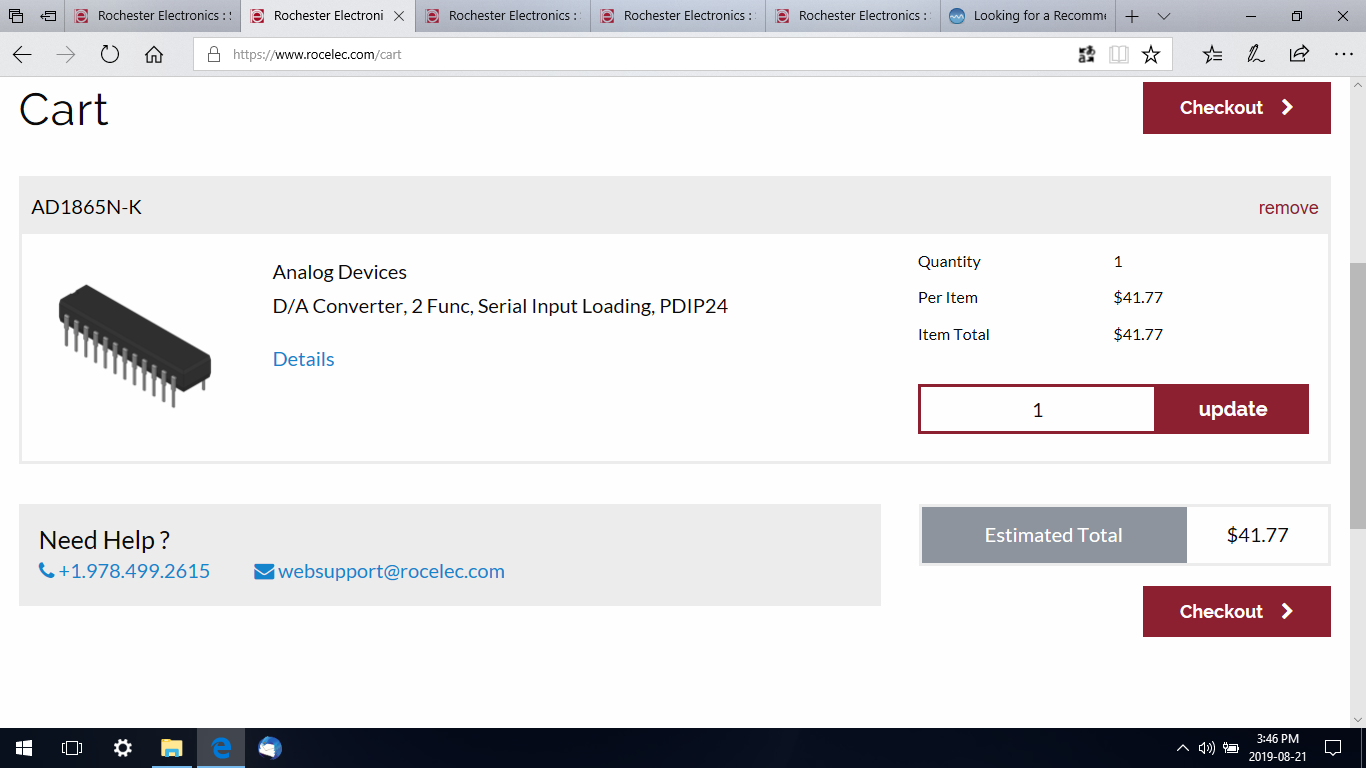Open the Details link for AD1865N-K

[x=303, y=359]
